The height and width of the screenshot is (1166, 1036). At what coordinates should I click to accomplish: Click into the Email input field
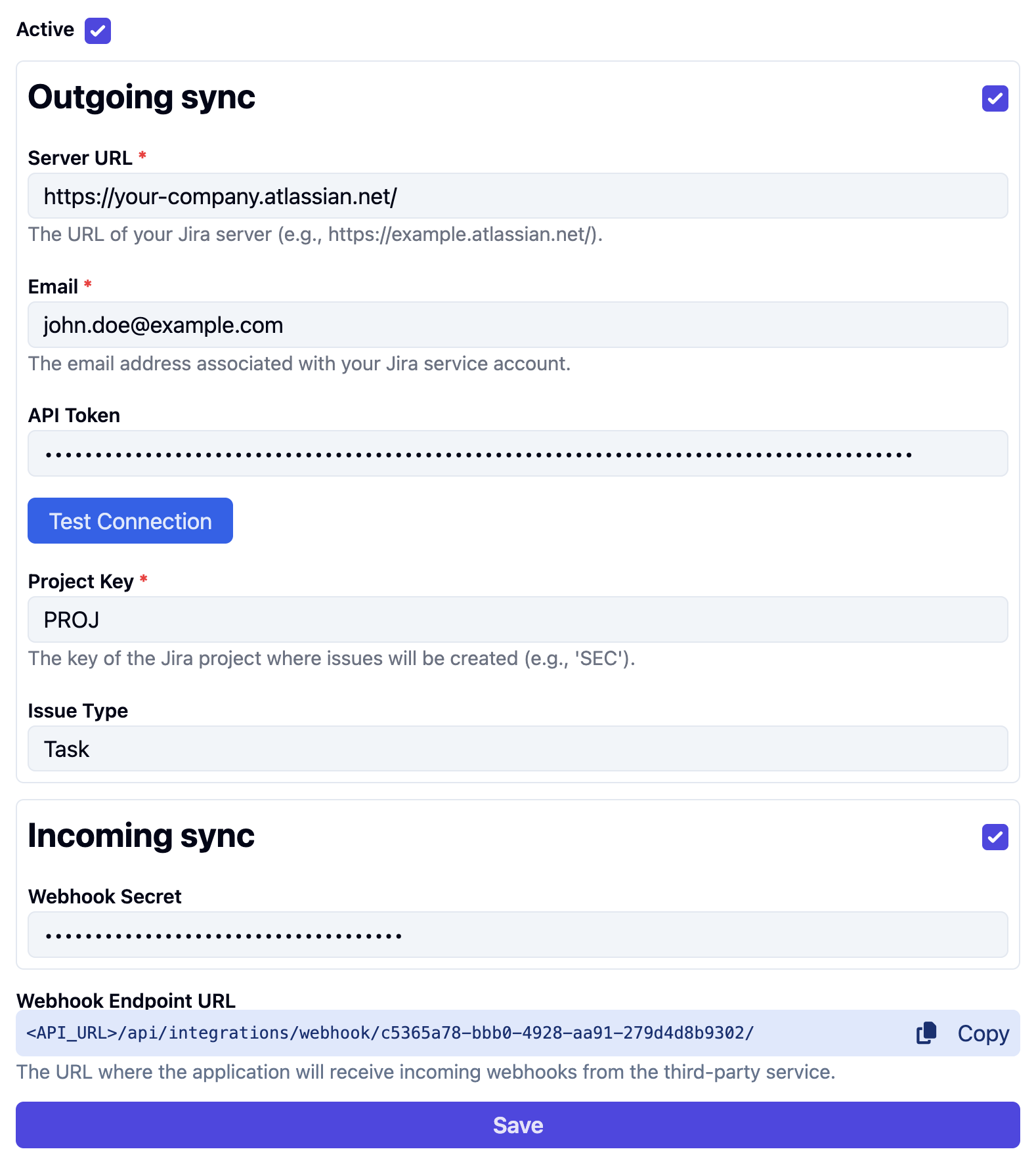[517, 325]
